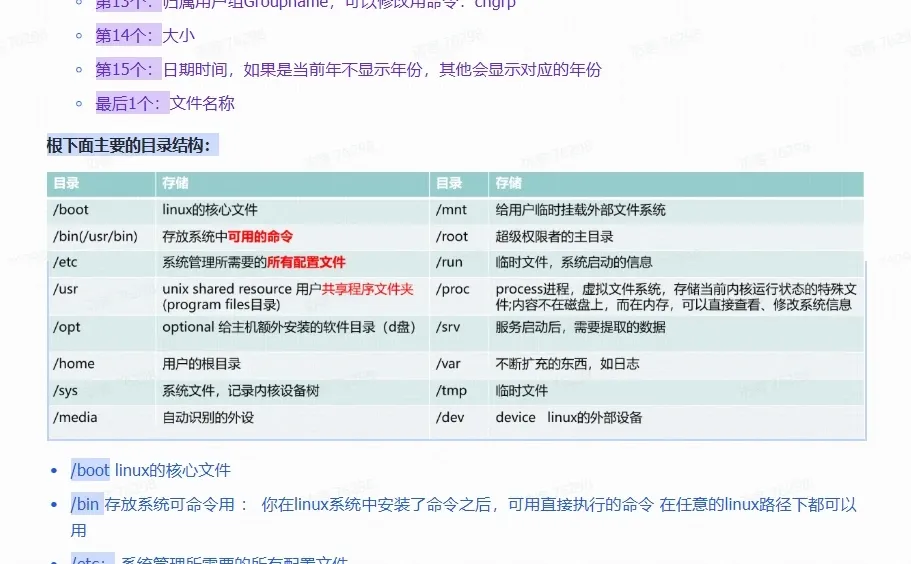
Task: Click the '/opt' table cell
Action: click(101, 333)
